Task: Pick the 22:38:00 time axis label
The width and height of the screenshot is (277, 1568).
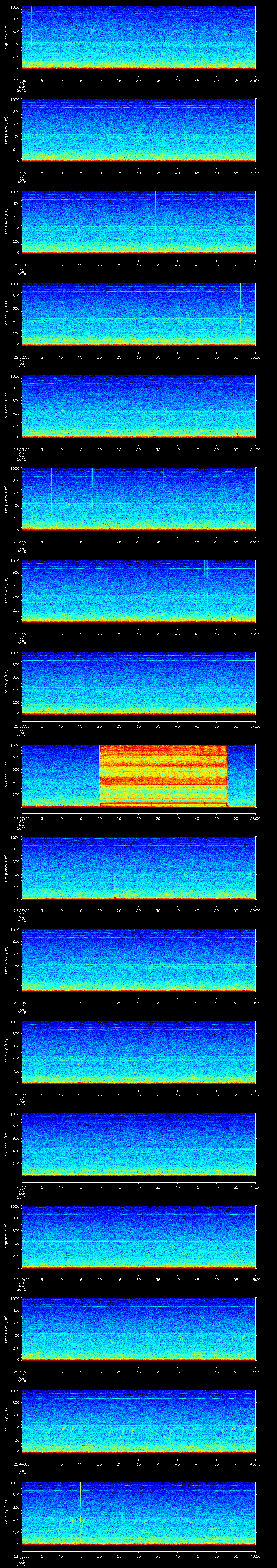Action: 21,910
